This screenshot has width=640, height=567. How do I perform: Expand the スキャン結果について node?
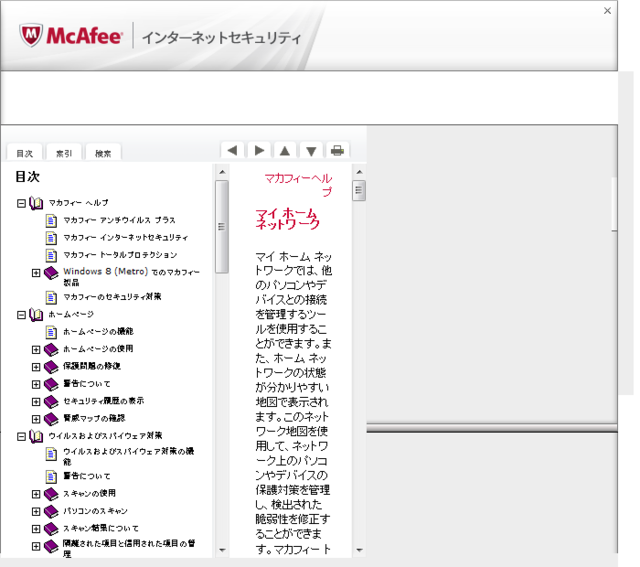(x=36, y=529)
